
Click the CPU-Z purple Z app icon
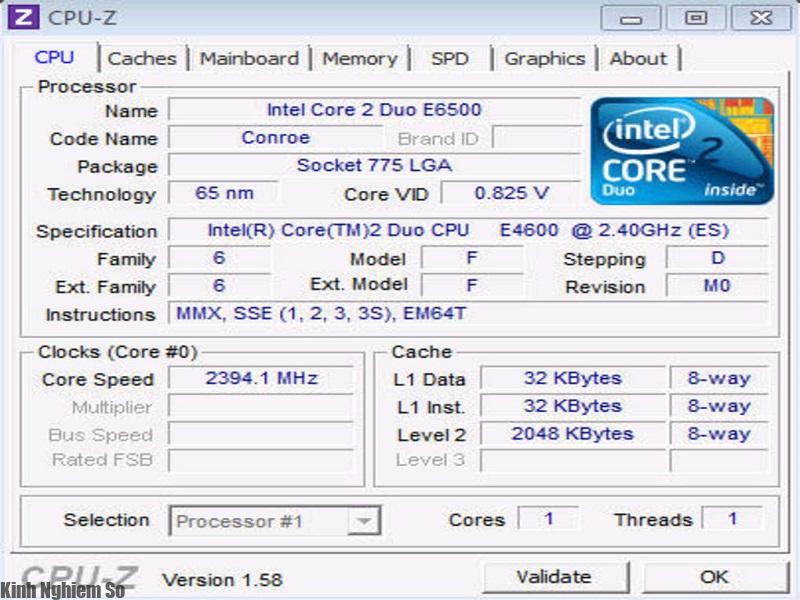click(x=22, y=17)
